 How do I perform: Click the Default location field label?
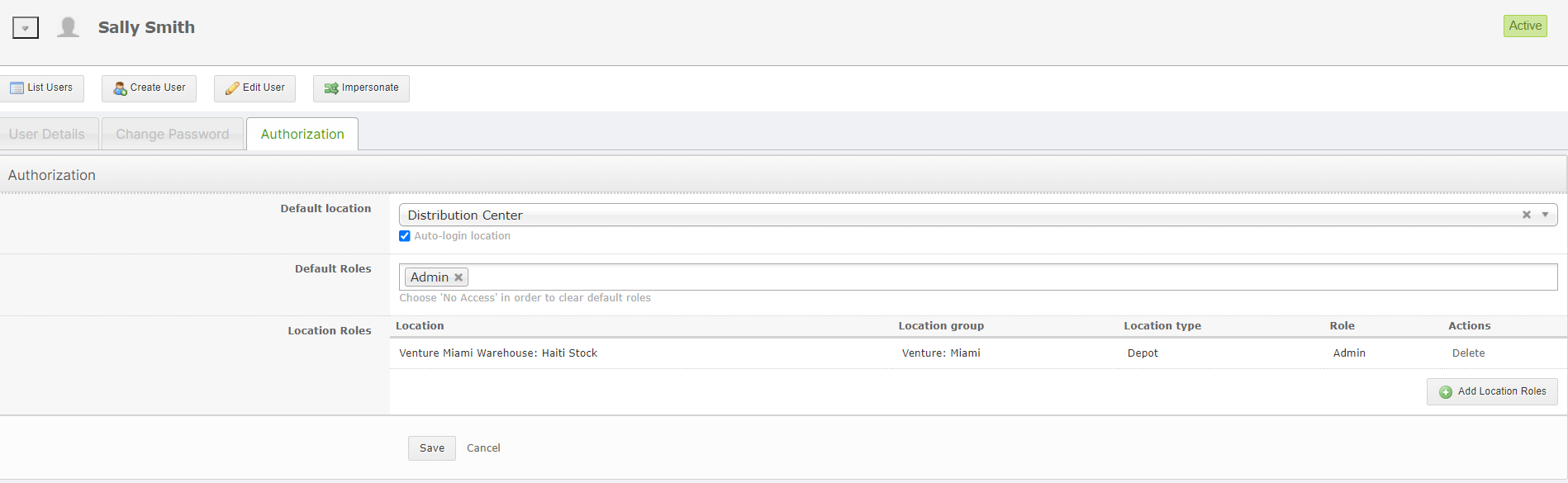(x=325, y=209)
